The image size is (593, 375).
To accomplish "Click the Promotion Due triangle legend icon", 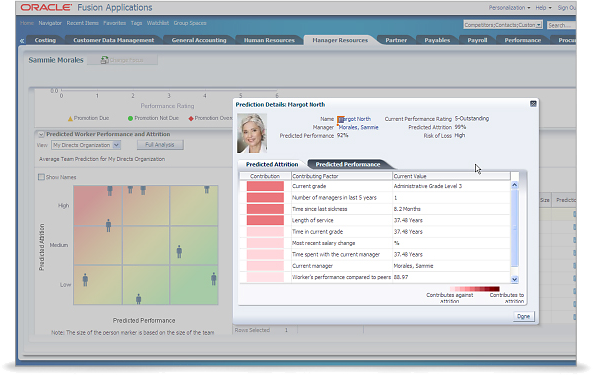I will (x=70, y=118).
